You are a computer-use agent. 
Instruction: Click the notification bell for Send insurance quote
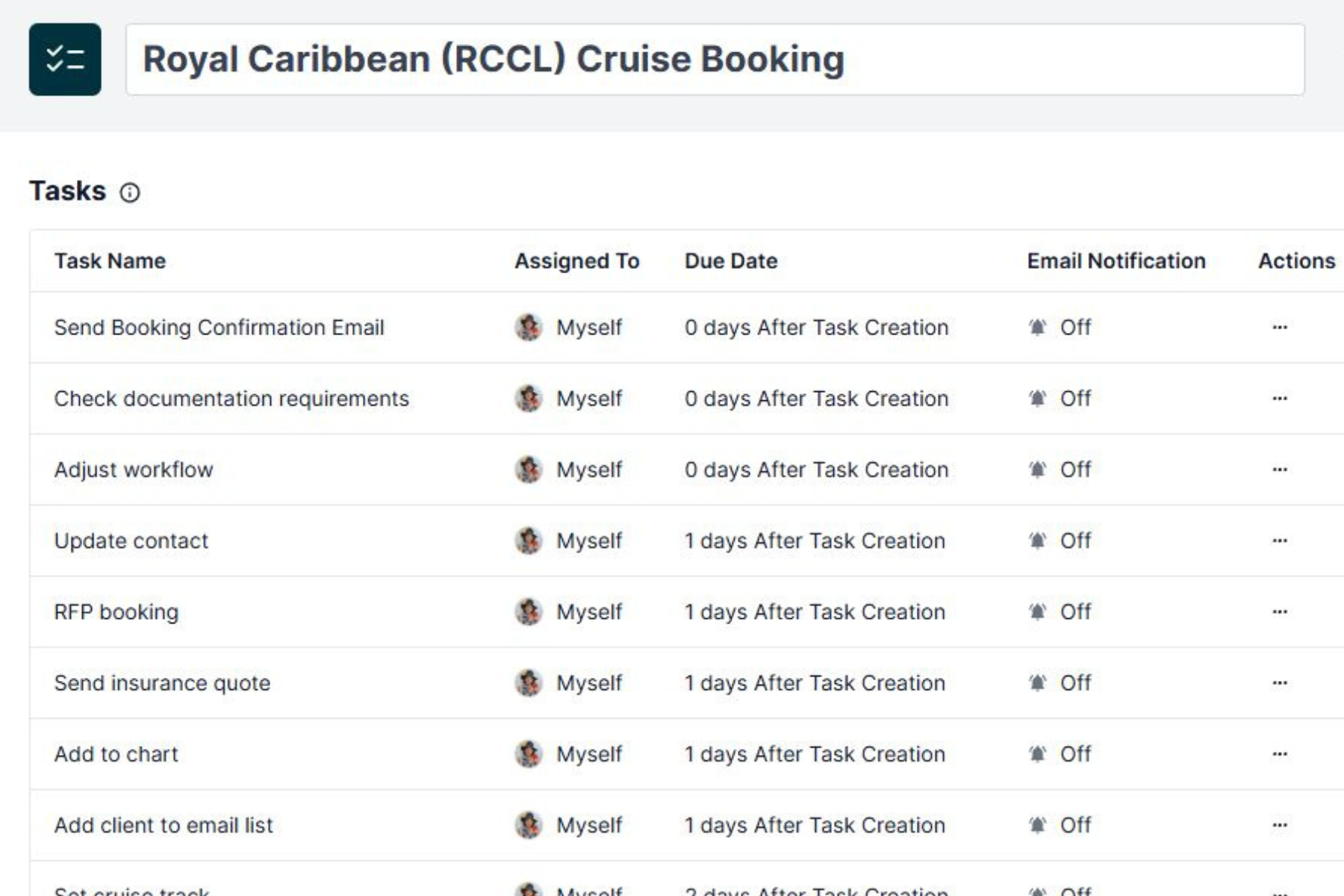click(1037, 683)
